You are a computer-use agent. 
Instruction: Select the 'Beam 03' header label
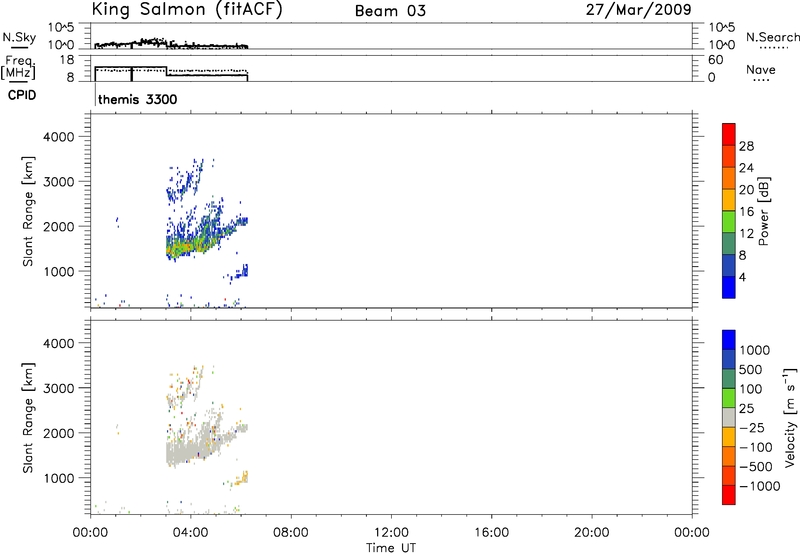[390, 11]
